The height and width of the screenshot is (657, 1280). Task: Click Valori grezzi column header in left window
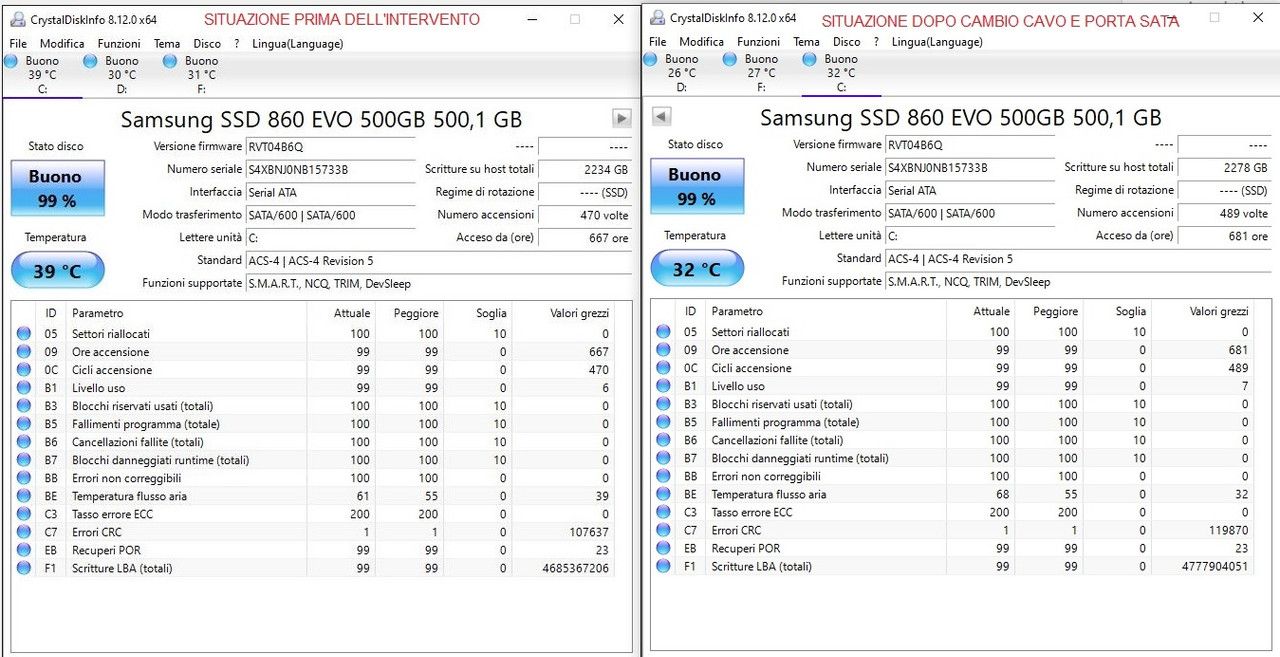pyautogui.click(x=563, y=313)
